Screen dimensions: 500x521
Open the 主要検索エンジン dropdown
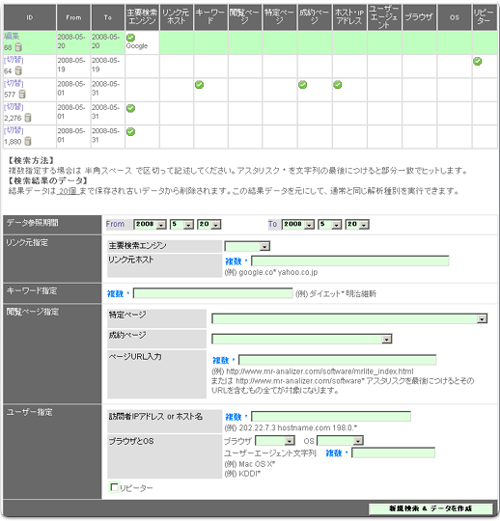coord(247,246)
